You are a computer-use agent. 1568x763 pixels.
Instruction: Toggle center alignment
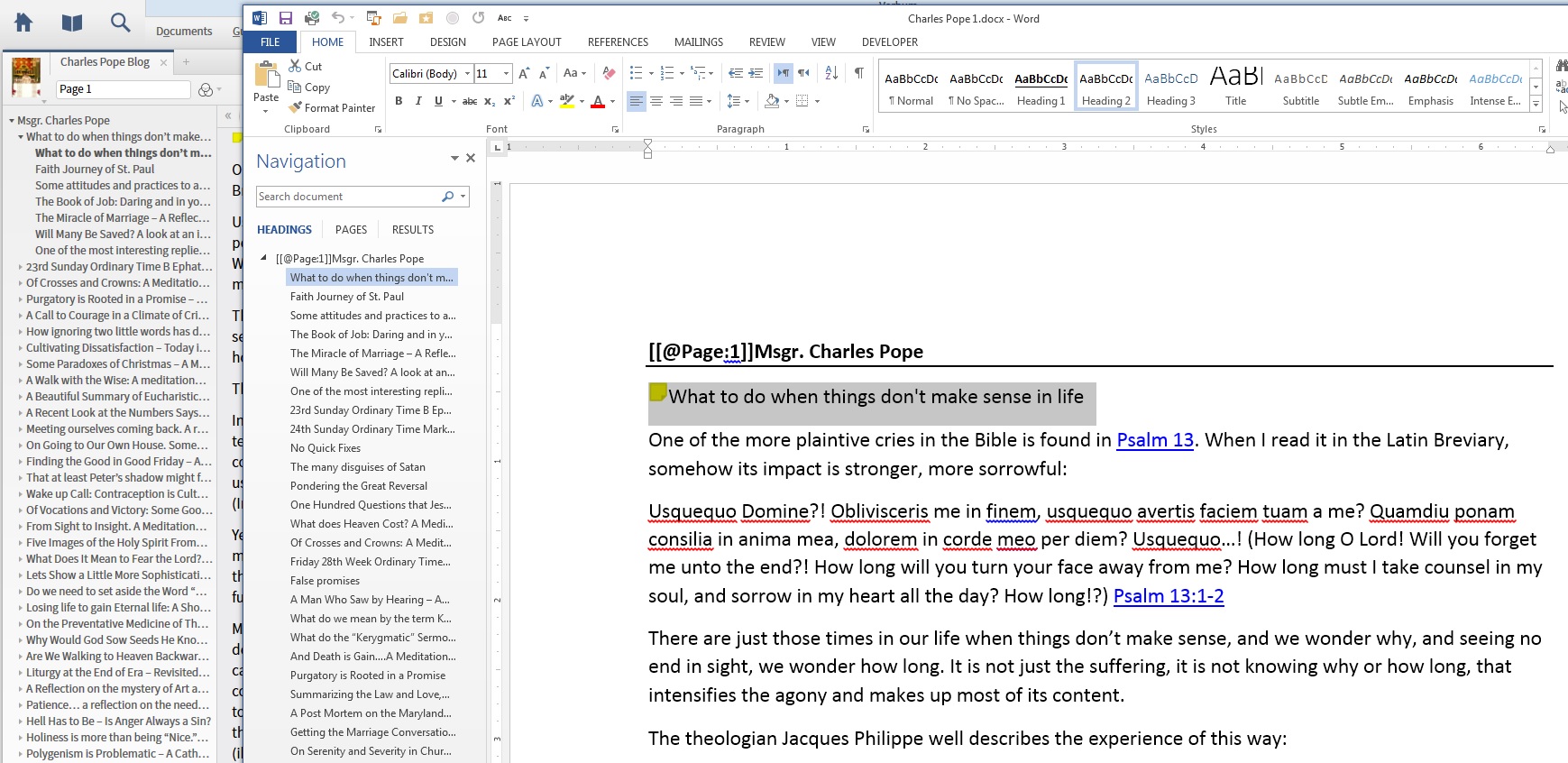pyautogui.click(x=656, y=101)
